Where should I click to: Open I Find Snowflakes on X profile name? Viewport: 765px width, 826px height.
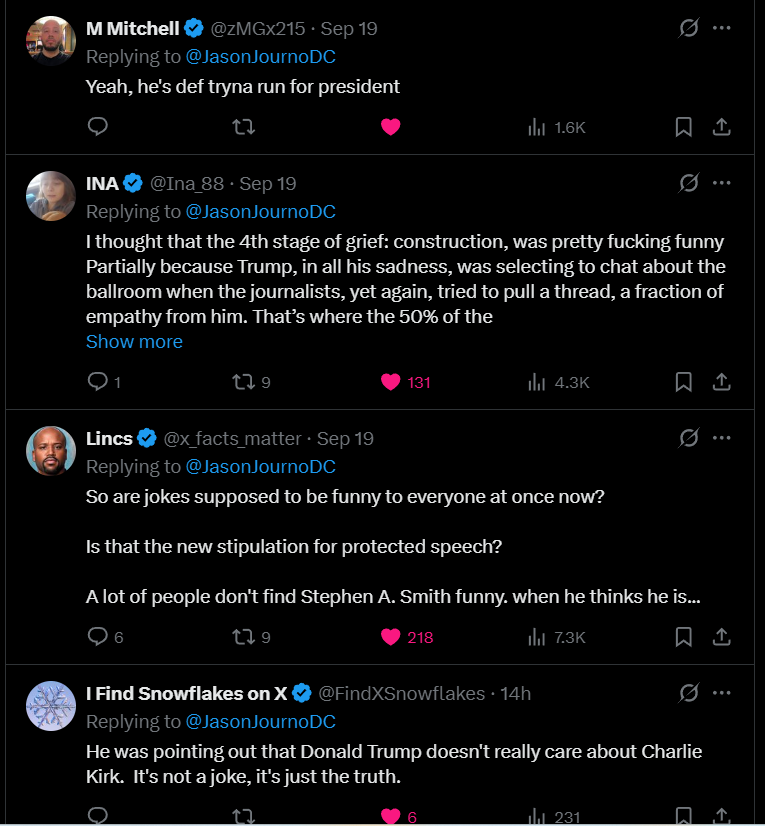187,693
